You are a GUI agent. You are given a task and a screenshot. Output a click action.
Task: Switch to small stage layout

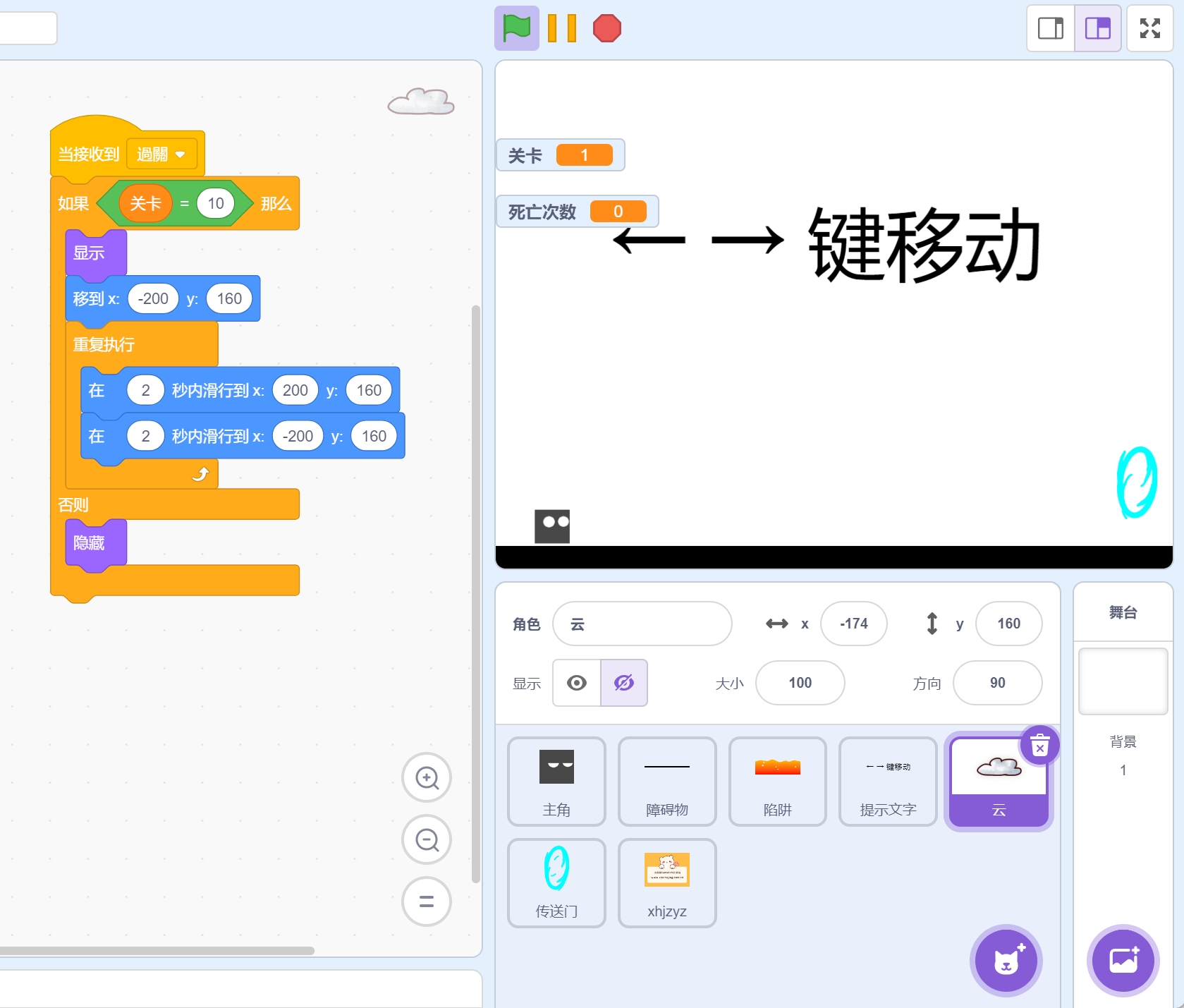pos(1050,28)
